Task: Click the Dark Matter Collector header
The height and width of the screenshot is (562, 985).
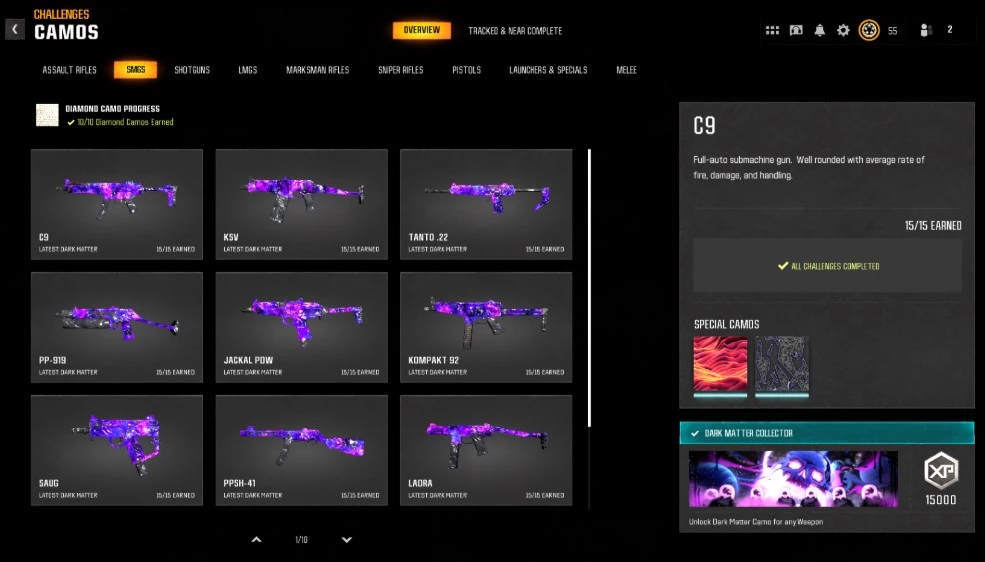Action: pyautogui.click(x=827, y=433)
